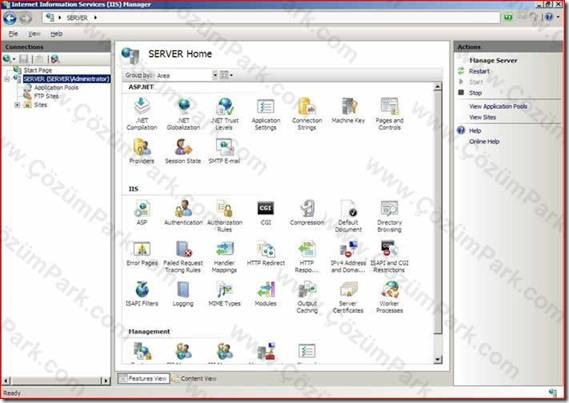Open Handler Mappings feature
The height and width of the screenshot is (403, 569).
225,256
